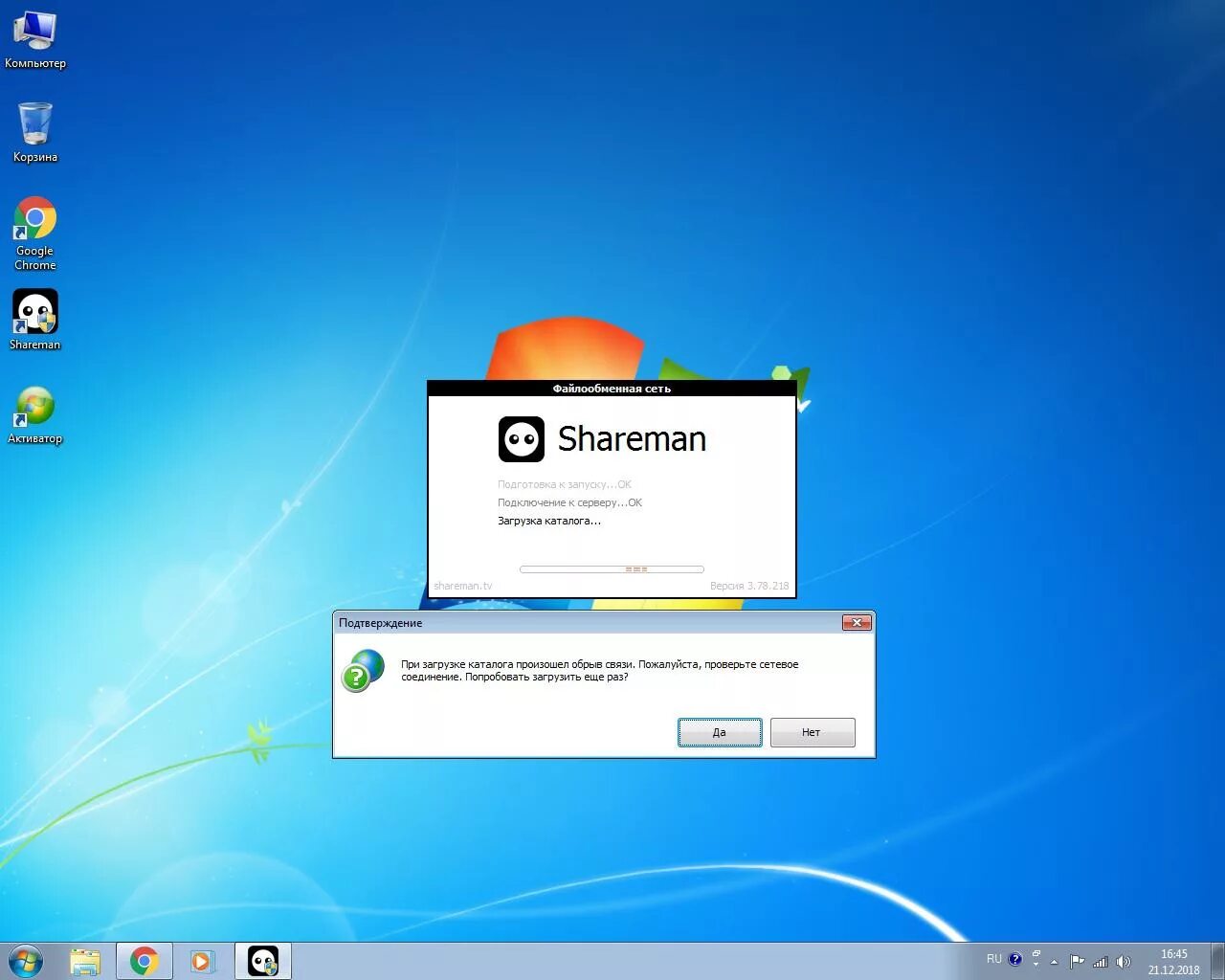The height and width of the screenshot is (980, 1225).
Task: Click the Версия 3.78.218 text
Action: (749, 586)
